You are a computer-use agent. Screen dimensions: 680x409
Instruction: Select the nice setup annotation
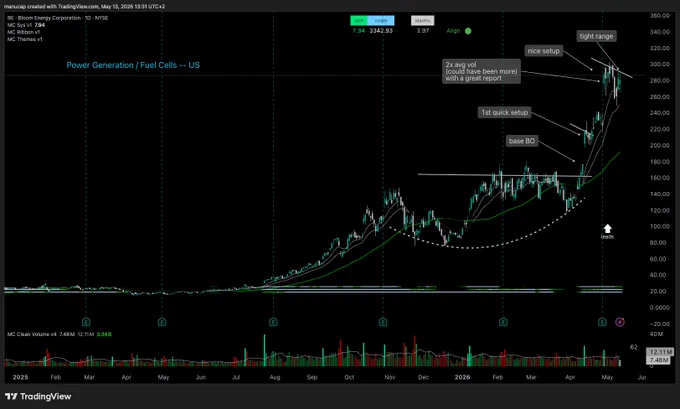coord(543,51)
